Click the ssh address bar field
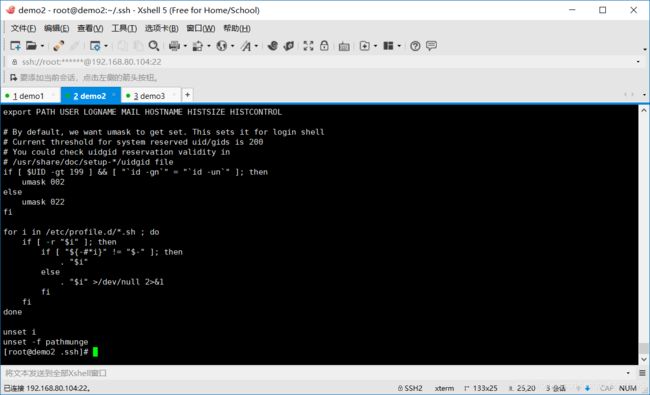Viewport: 650px width, 395px height. pos(322,62)
